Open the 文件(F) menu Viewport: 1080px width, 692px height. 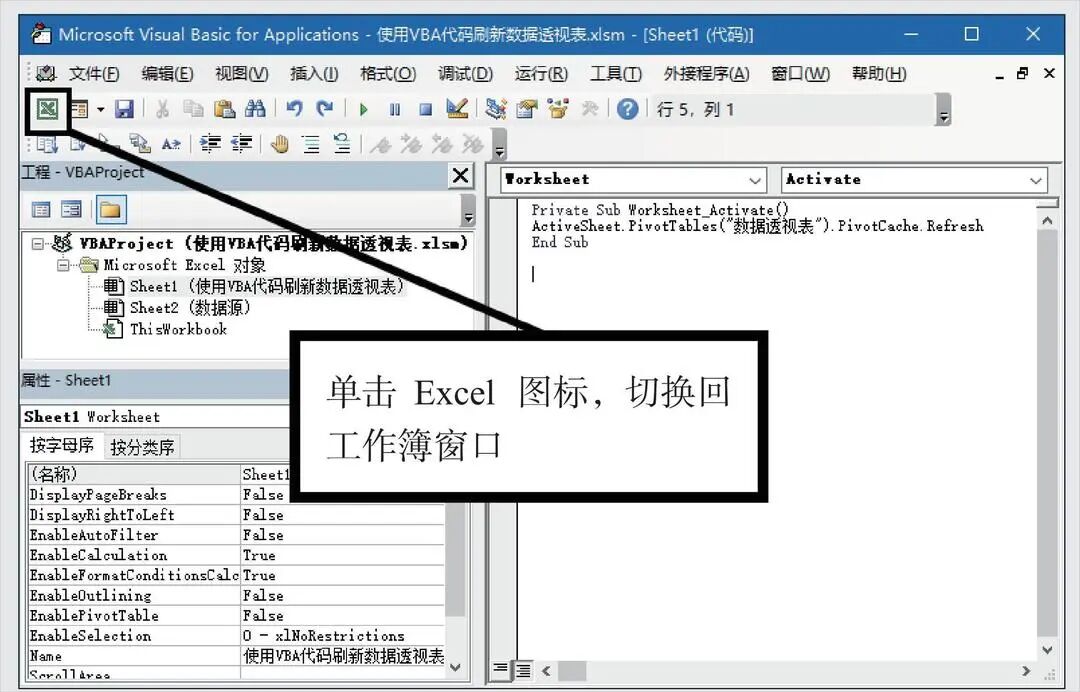94,74
